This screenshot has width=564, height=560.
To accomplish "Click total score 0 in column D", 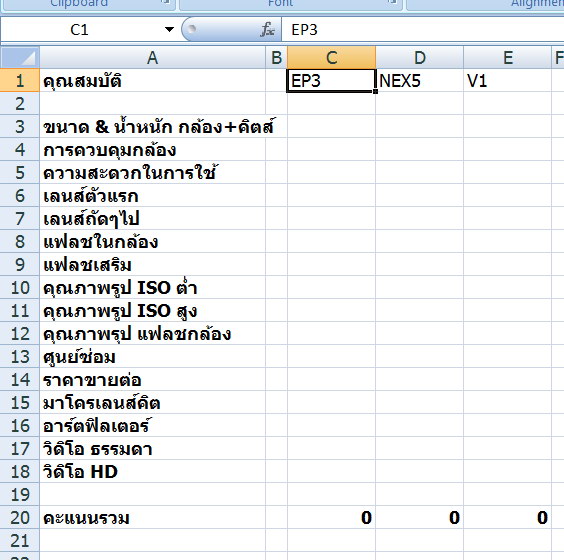I will (419, 518).
